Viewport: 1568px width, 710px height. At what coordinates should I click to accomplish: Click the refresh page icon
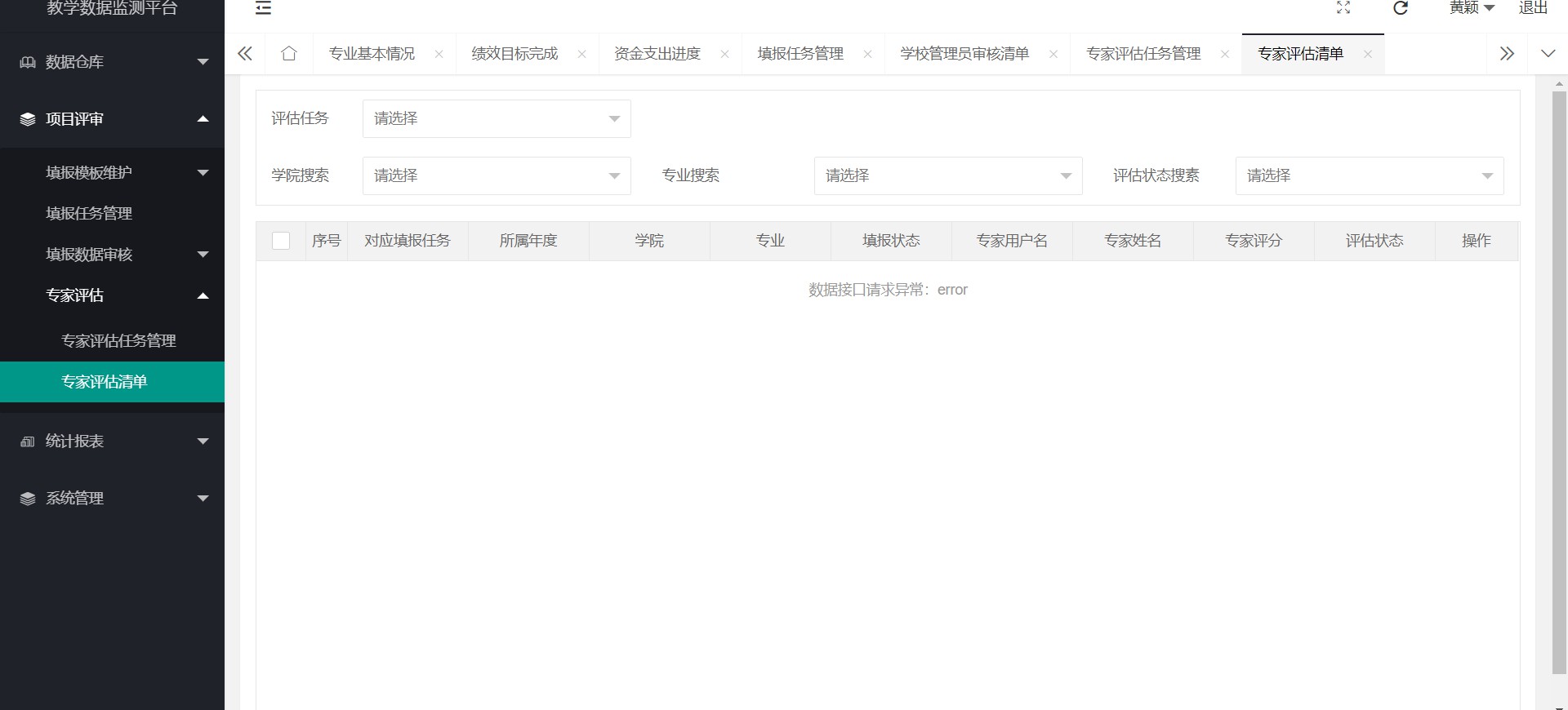1401,8
